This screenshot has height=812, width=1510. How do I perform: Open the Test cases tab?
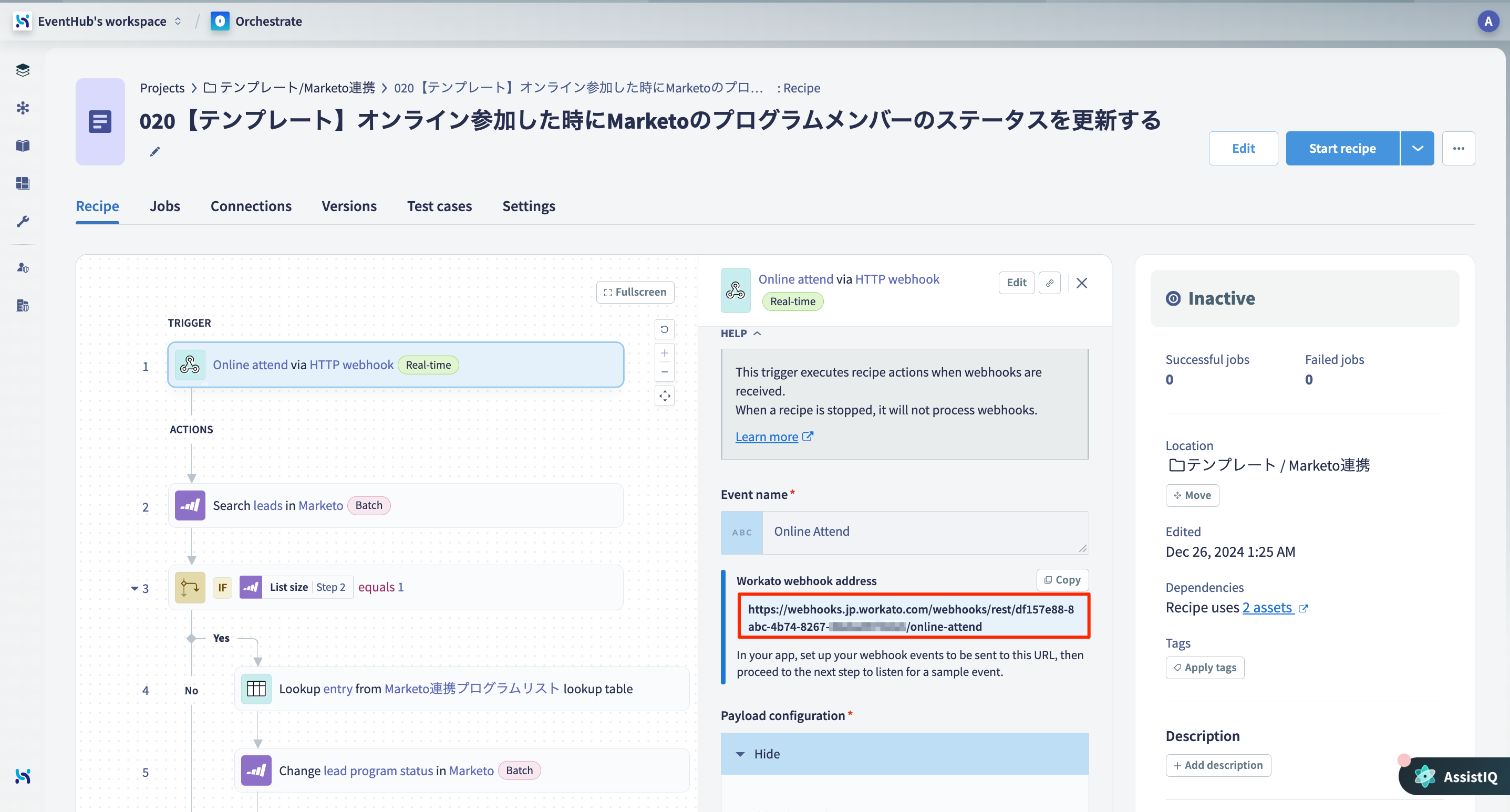point(439,206)
